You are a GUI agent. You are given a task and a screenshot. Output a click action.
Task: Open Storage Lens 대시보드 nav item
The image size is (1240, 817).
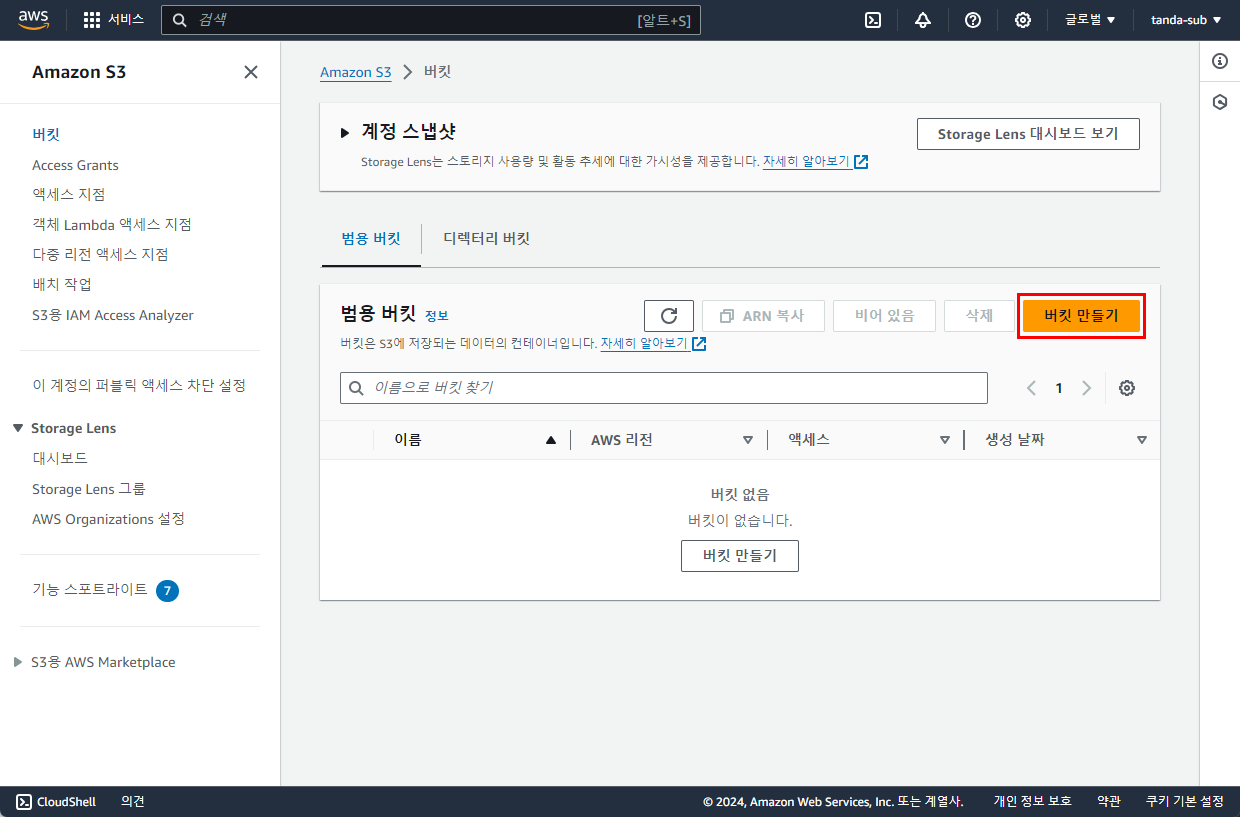pyautogui.click(x=60, y=458)
